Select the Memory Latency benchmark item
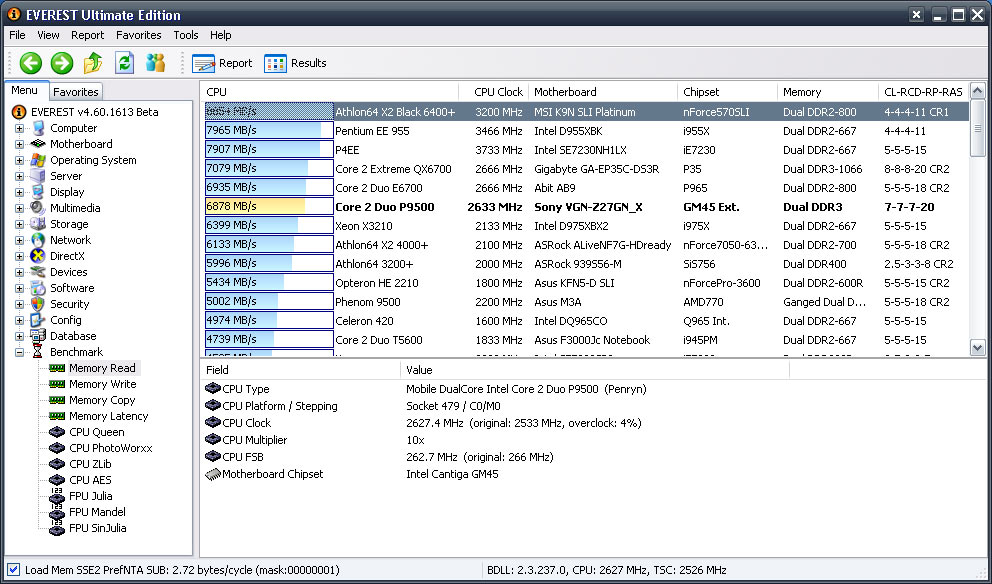The height and width of the screenshot is (584, 992). (109, 416)
